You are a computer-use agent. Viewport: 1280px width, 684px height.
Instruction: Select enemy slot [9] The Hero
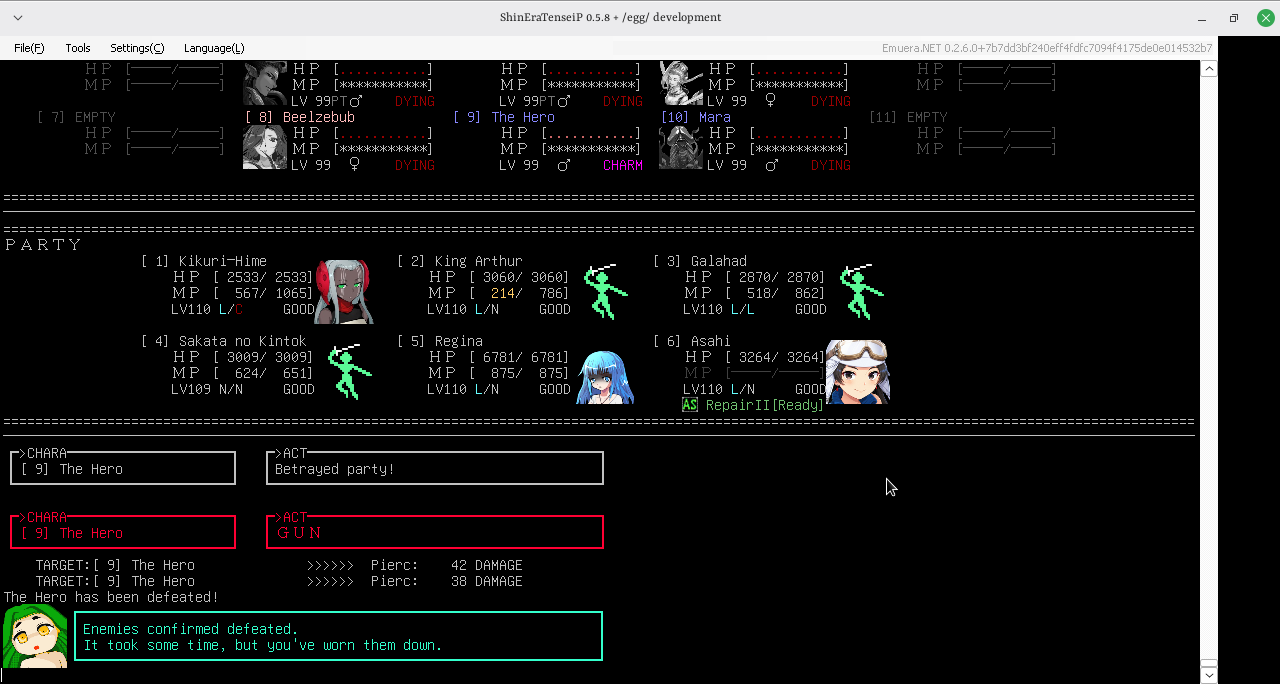tap(504, 117)
